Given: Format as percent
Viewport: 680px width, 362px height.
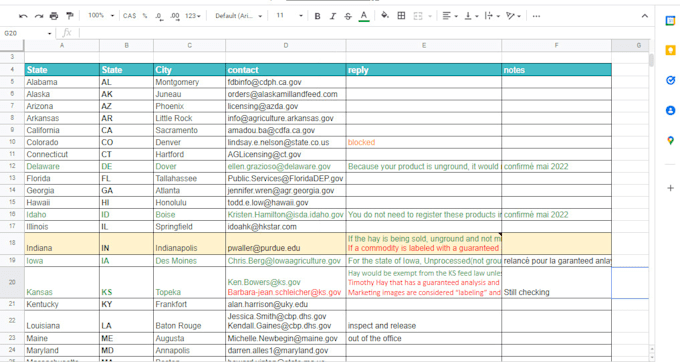Looking at the screenshot, I should pyautogui.click(x=145, y=16).
